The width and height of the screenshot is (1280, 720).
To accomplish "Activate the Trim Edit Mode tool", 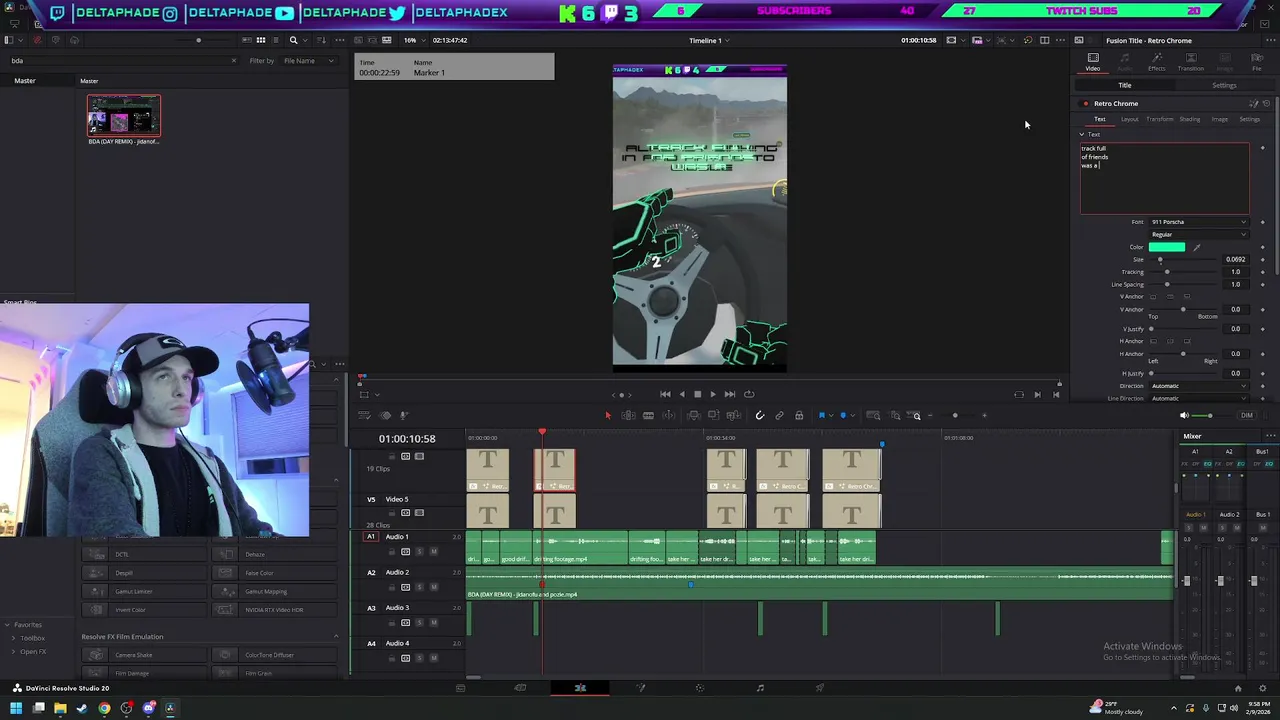I will [x=628, y=415].
